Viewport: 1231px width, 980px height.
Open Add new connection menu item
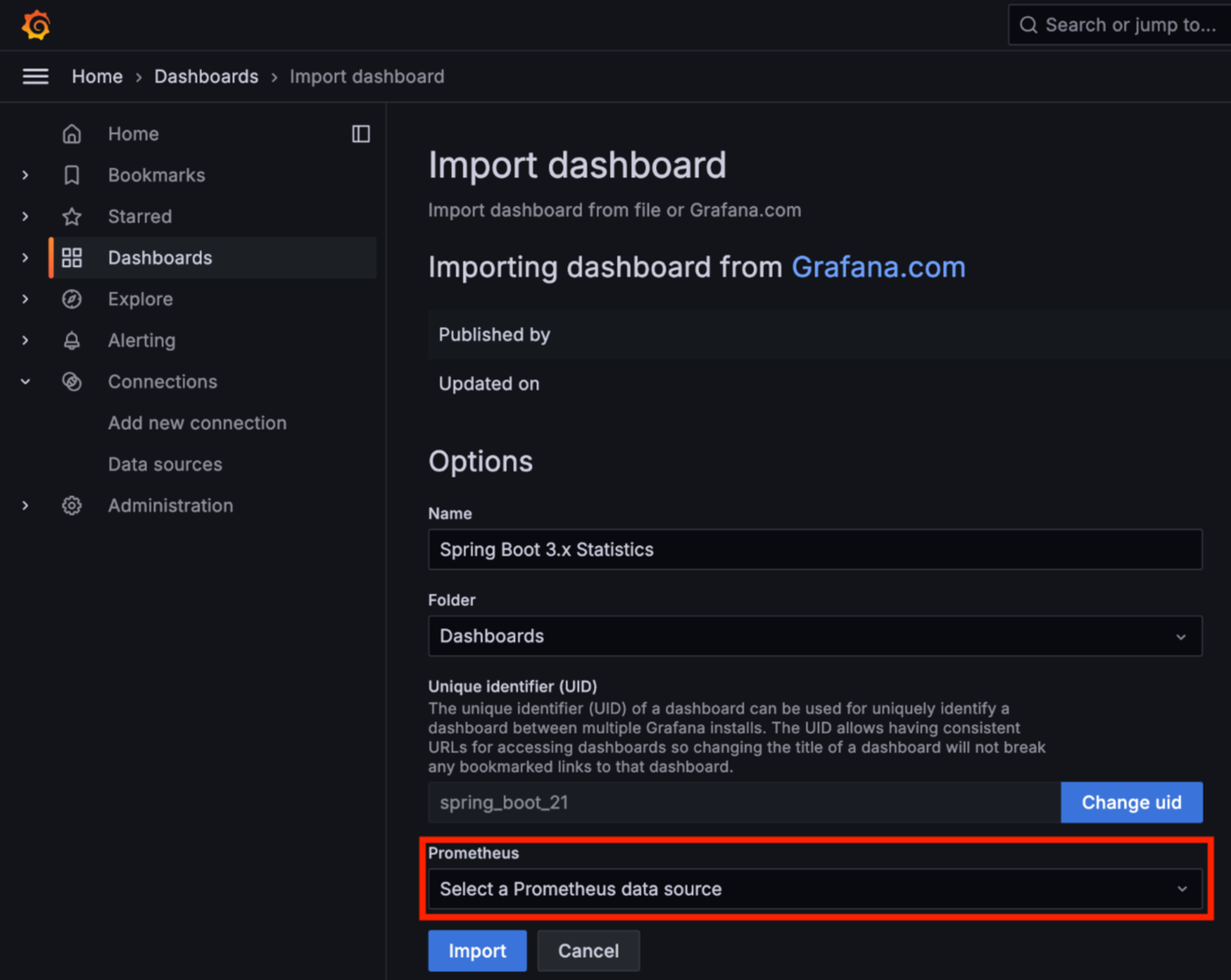click(x=197, y=423)
